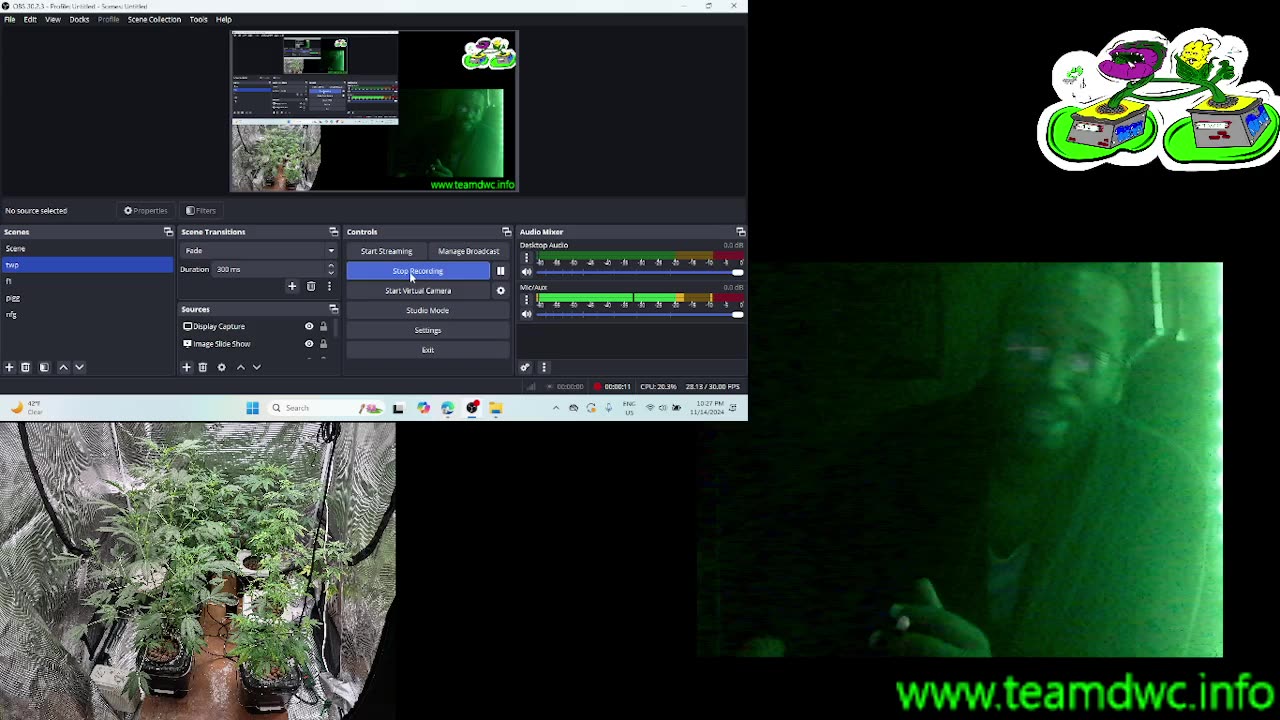The width and height of the screenshot is (1280, 720).
Task: Mute Mic/Aux speaker icon
Action: pos(526,314)
